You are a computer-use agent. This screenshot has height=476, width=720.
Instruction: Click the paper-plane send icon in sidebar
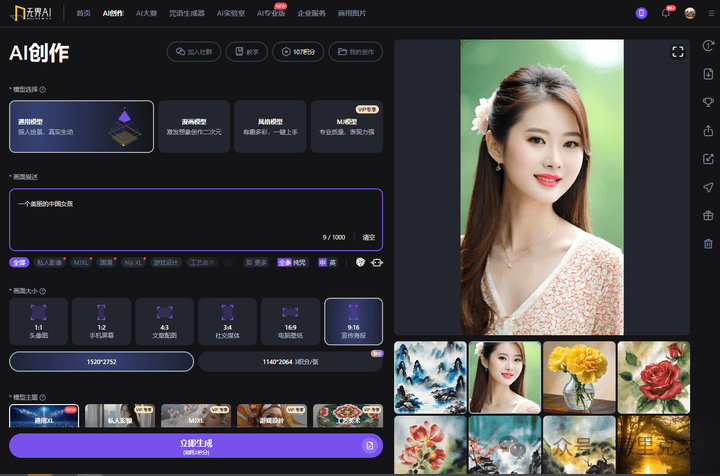click(708, 187)
